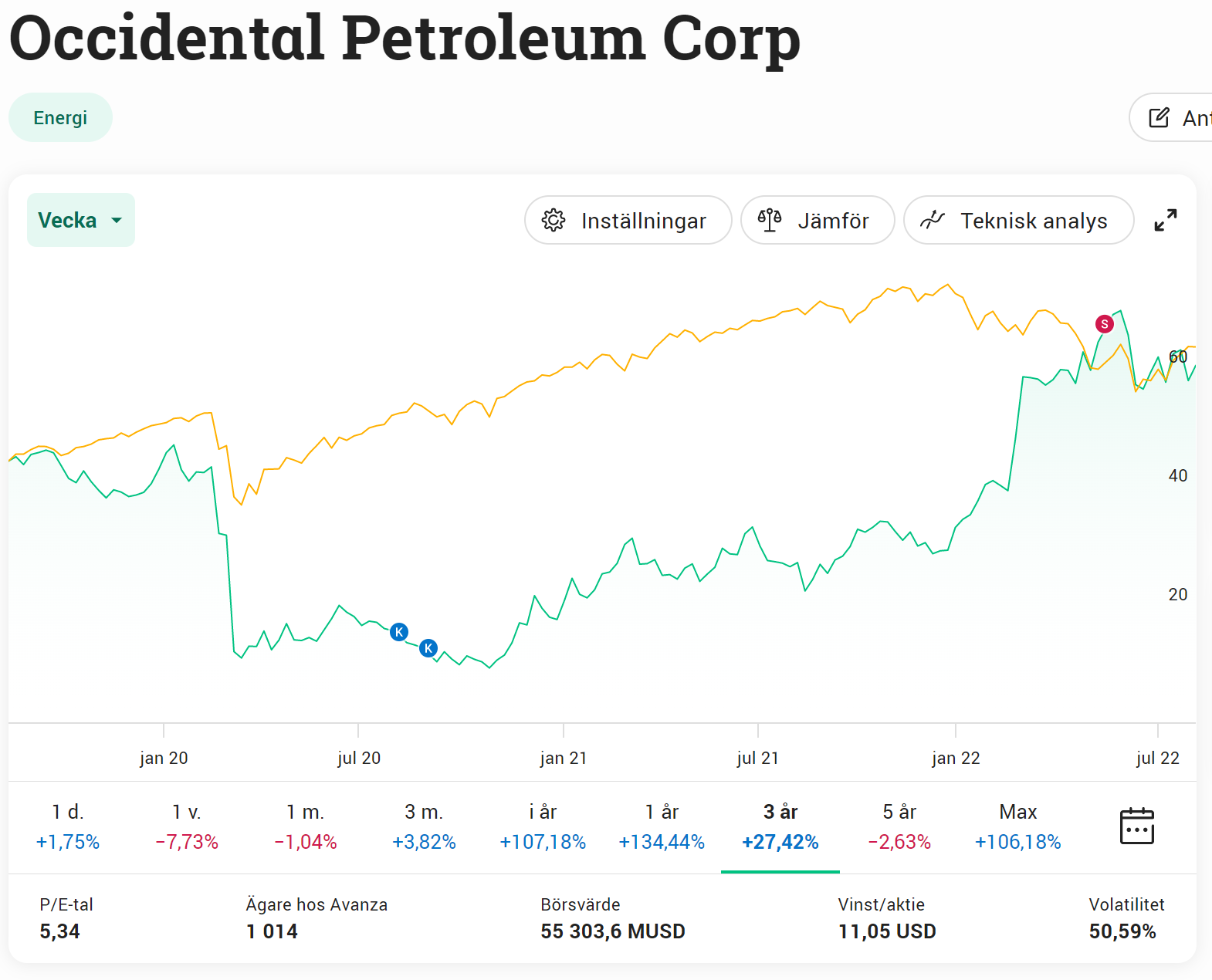Open Teknisk analys view
This screenshot has width=1212, height=980.
(1018, 221)
